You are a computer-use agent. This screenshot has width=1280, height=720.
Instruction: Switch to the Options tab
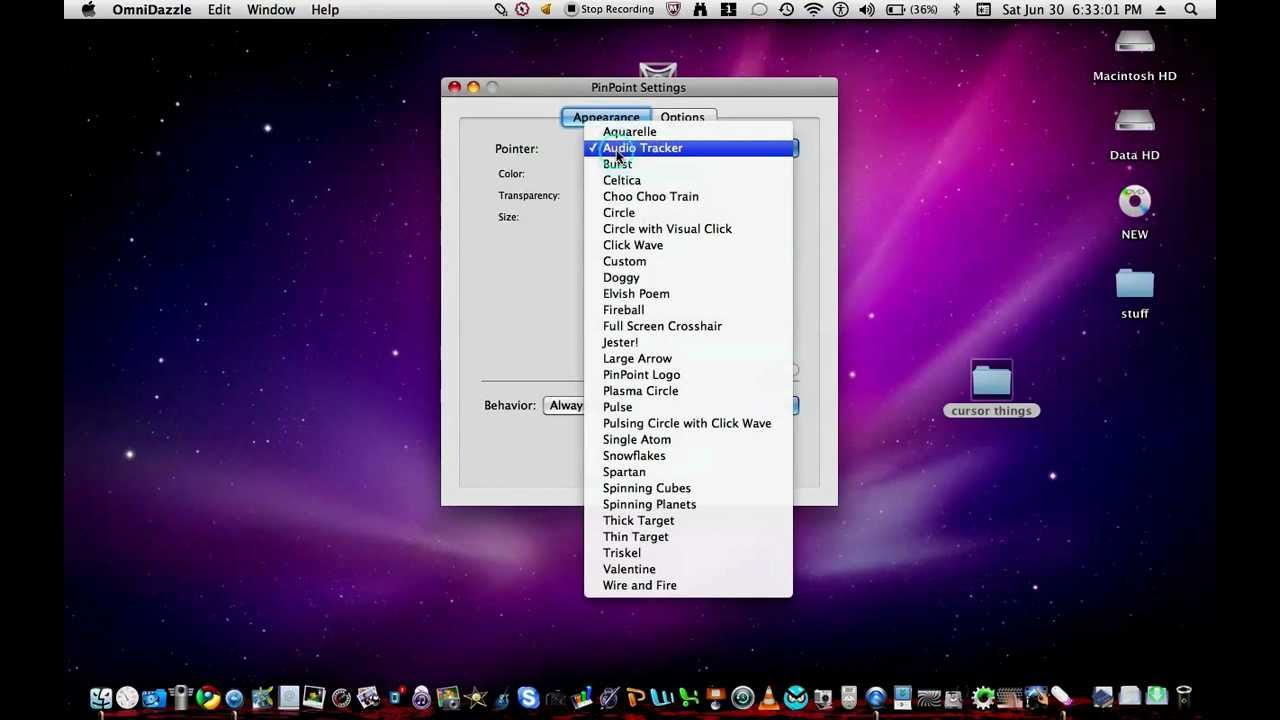[682, 117]
